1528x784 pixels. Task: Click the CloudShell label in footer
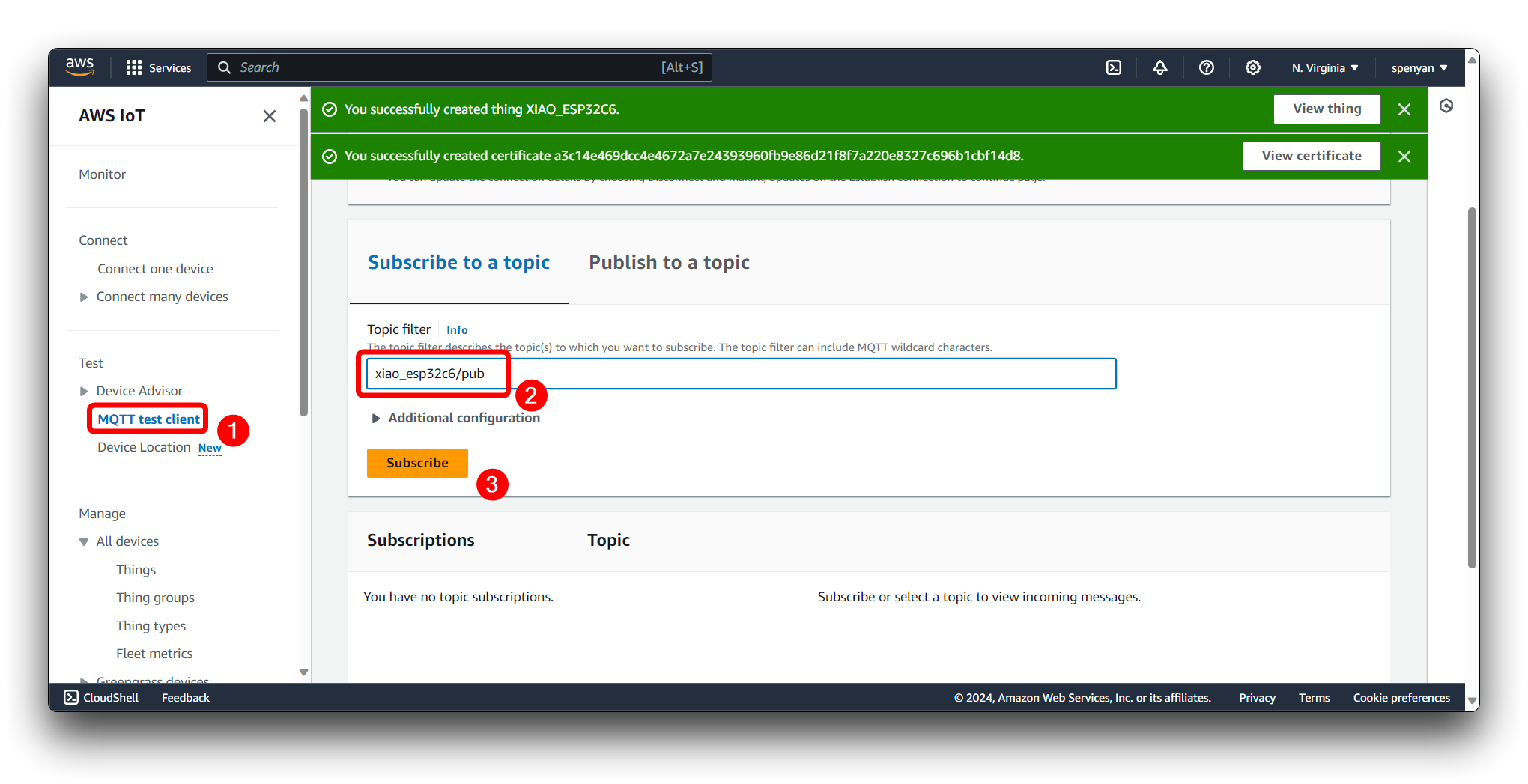click(111, 698)
